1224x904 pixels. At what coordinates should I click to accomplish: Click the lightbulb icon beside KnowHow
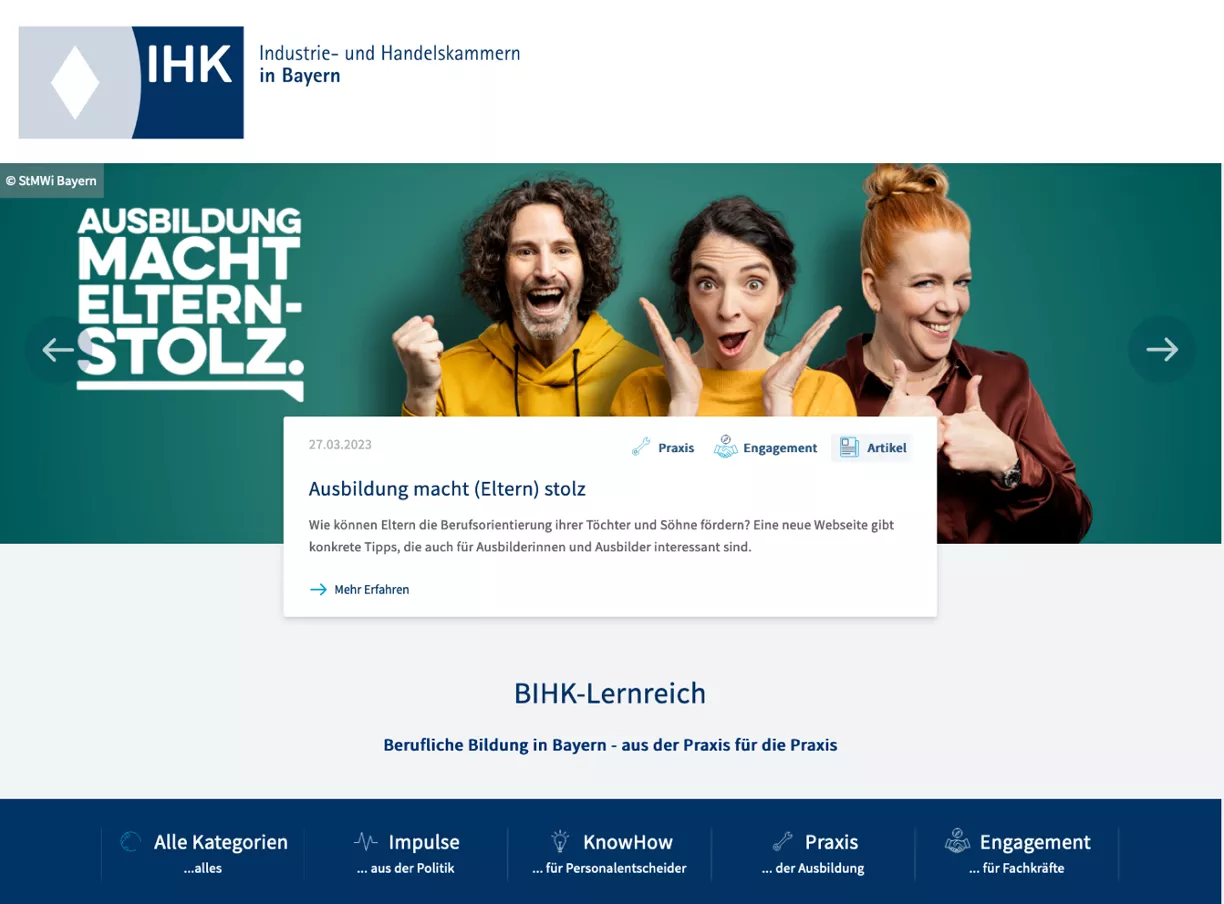pyautogui.click(x=560, y=841)
